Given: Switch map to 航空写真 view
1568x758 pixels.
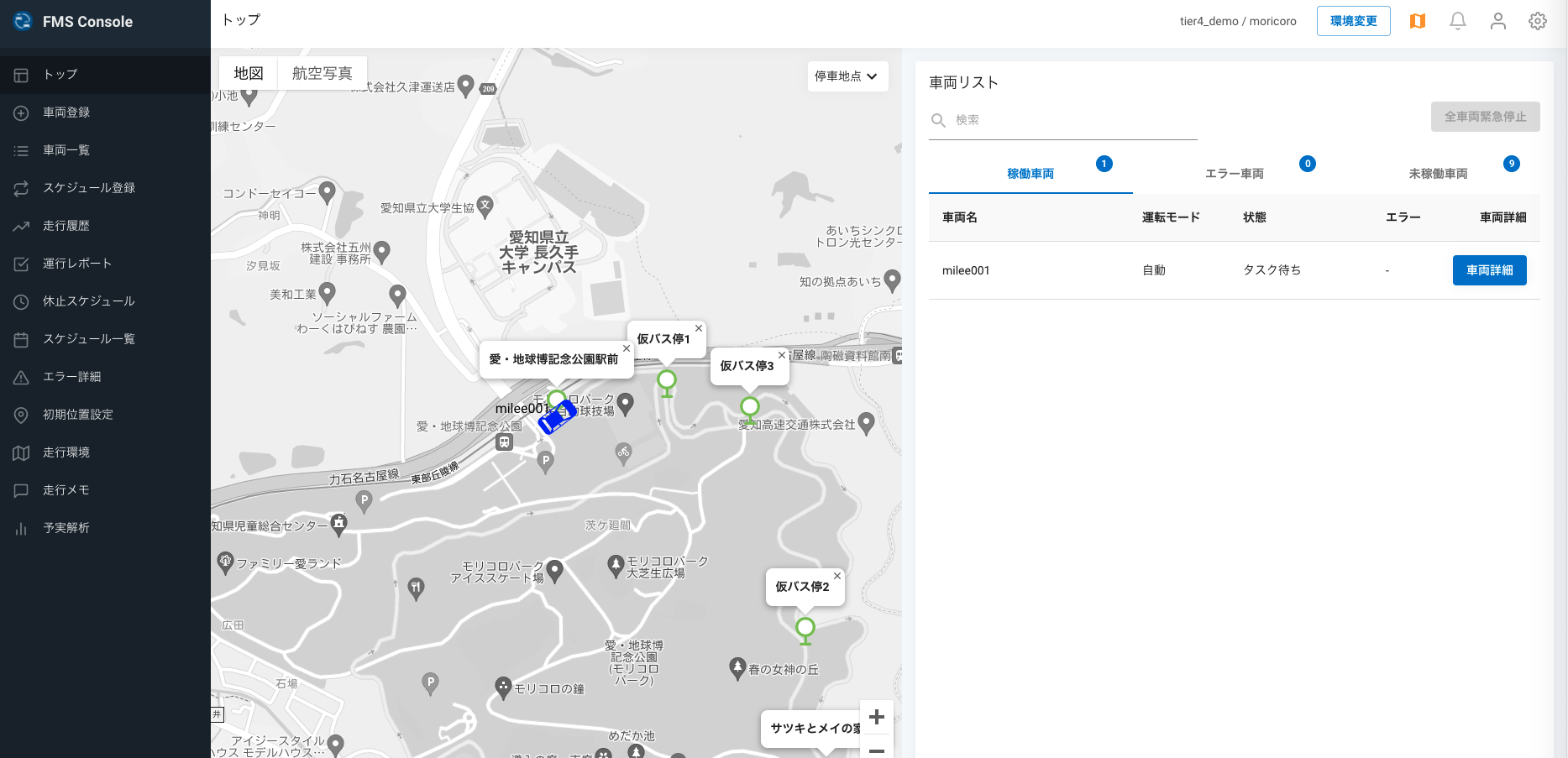Looking at the screenshot, I should pyautogui.click(x=323, y=73).
